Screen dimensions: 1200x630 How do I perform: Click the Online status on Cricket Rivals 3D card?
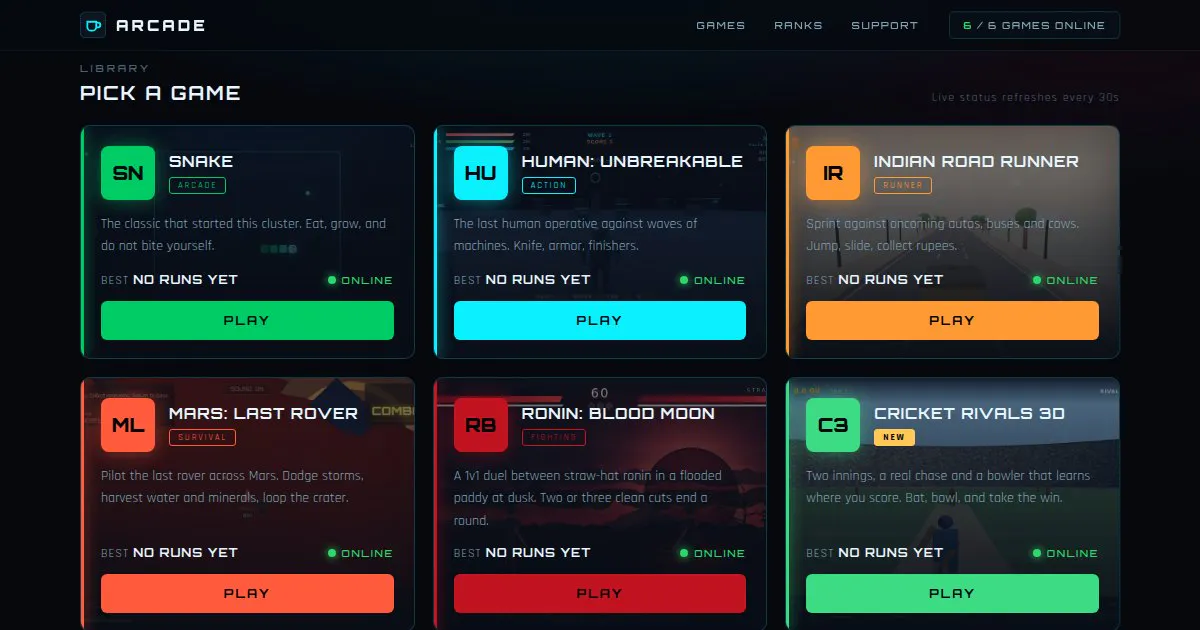(x=1065, y=553)
